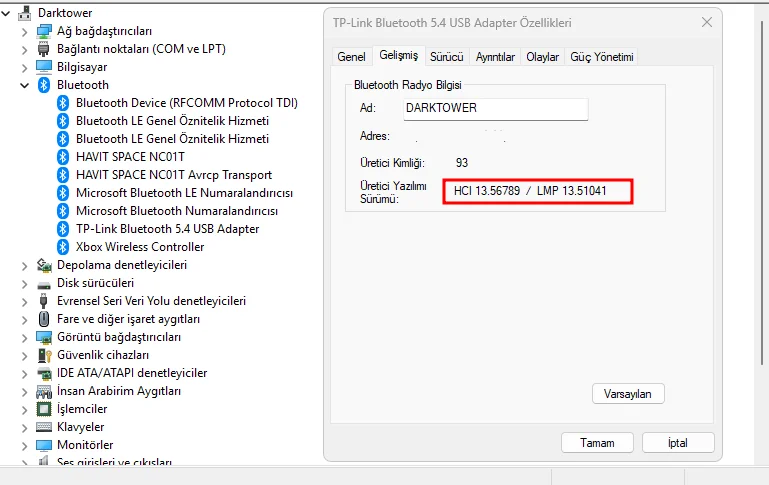Click the İşlemciler processor icon
Viewport: 769px width, 485px height.
click(44, 409)
